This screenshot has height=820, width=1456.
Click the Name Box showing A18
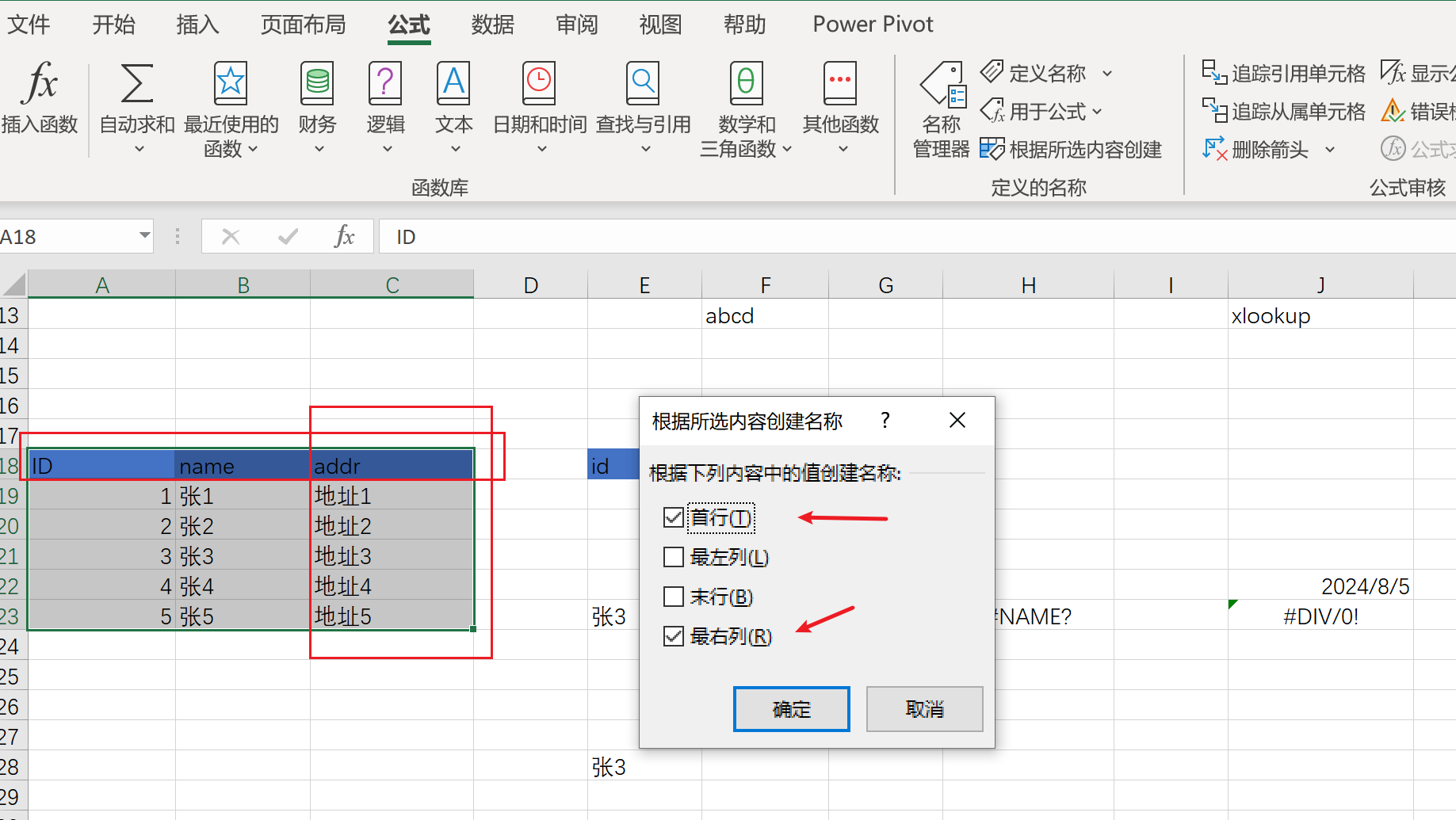point(67,236)
